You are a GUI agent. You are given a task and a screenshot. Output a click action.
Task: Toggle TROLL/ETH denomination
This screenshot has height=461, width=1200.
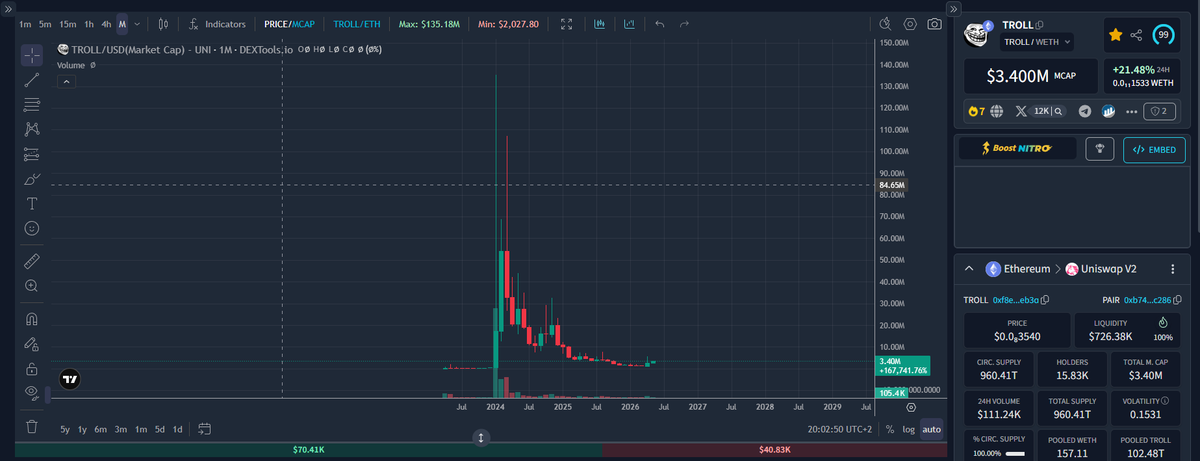[x=356, y=23]
